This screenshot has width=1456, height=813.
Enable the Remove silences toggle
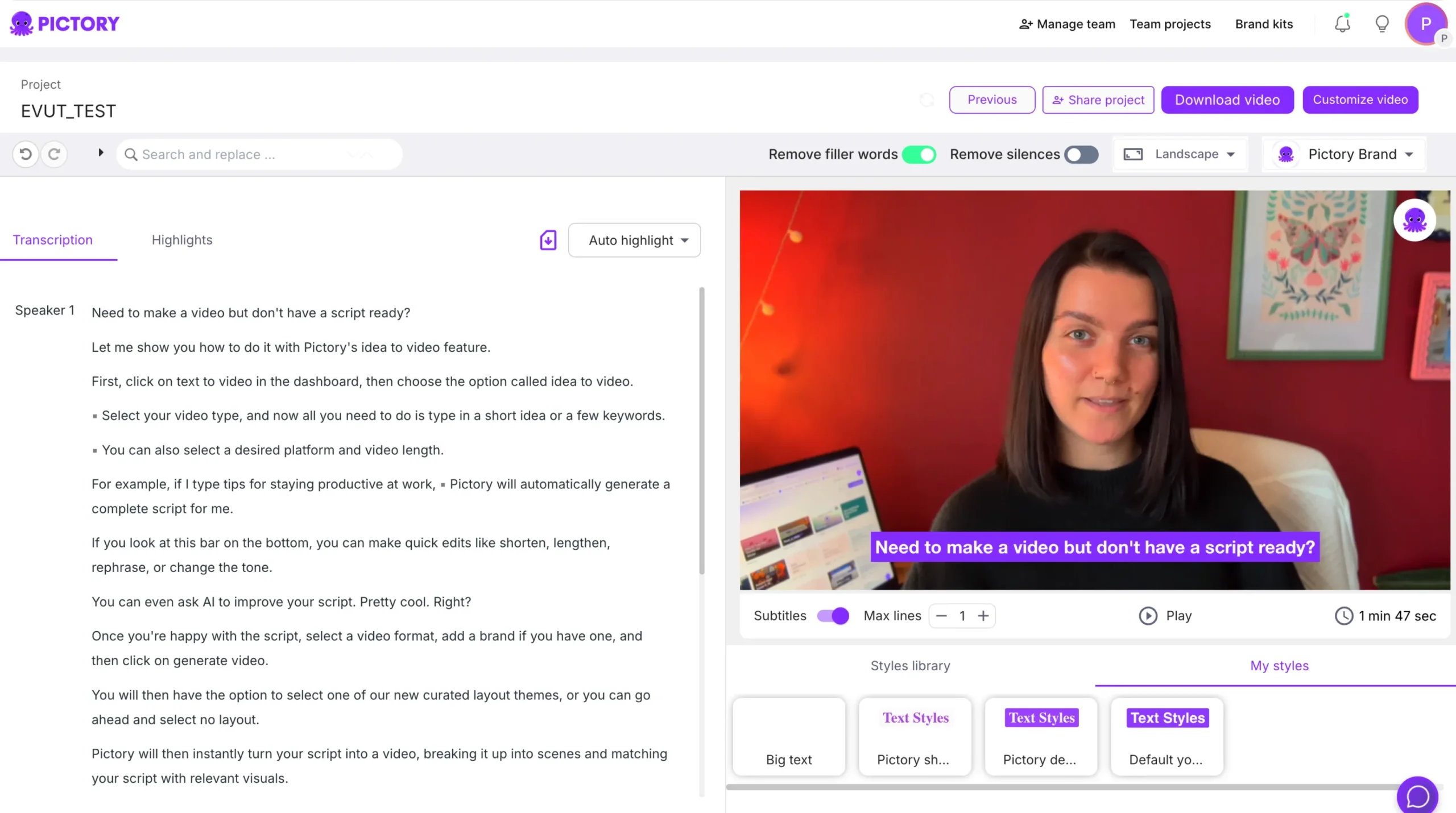[x=1080, y=154]
